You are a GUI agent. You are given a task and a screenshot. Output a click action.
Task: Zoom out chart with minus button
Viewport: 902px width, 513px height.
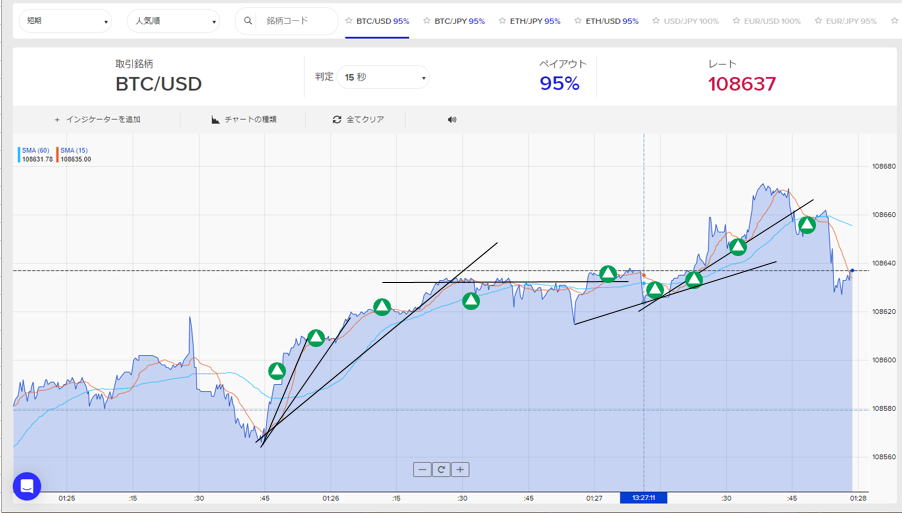(422, 469)
